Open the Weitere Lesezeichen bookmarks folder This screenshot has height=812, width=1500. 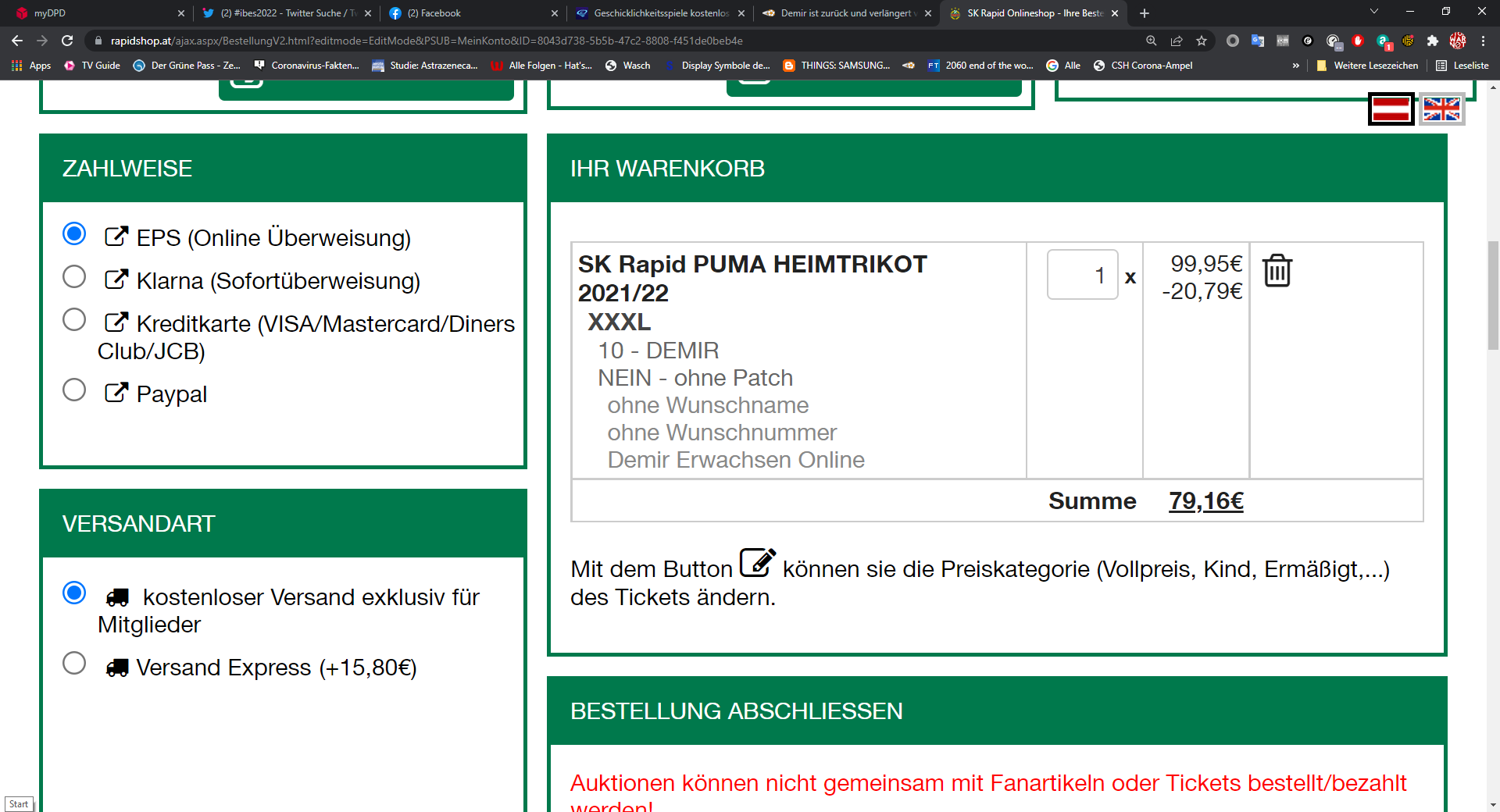click(x=1367, y=66)
